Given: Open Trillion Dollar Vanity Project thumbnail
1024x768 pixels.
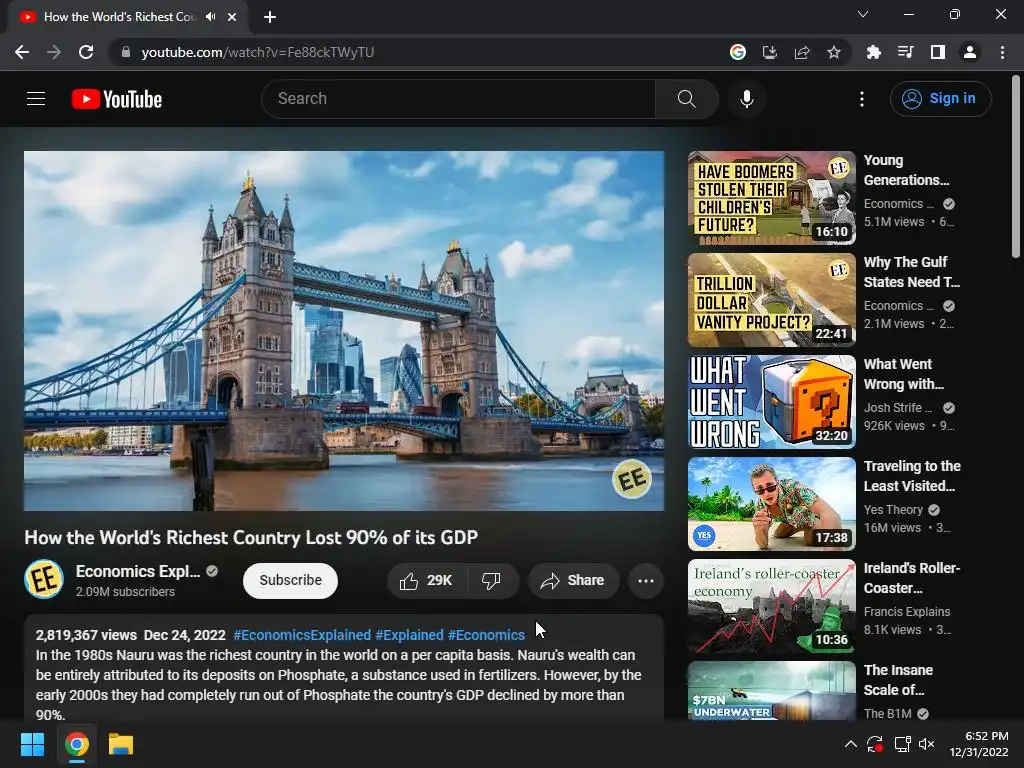Looking at the screenshot, I should pyautogui.click(x=771, y=300).
